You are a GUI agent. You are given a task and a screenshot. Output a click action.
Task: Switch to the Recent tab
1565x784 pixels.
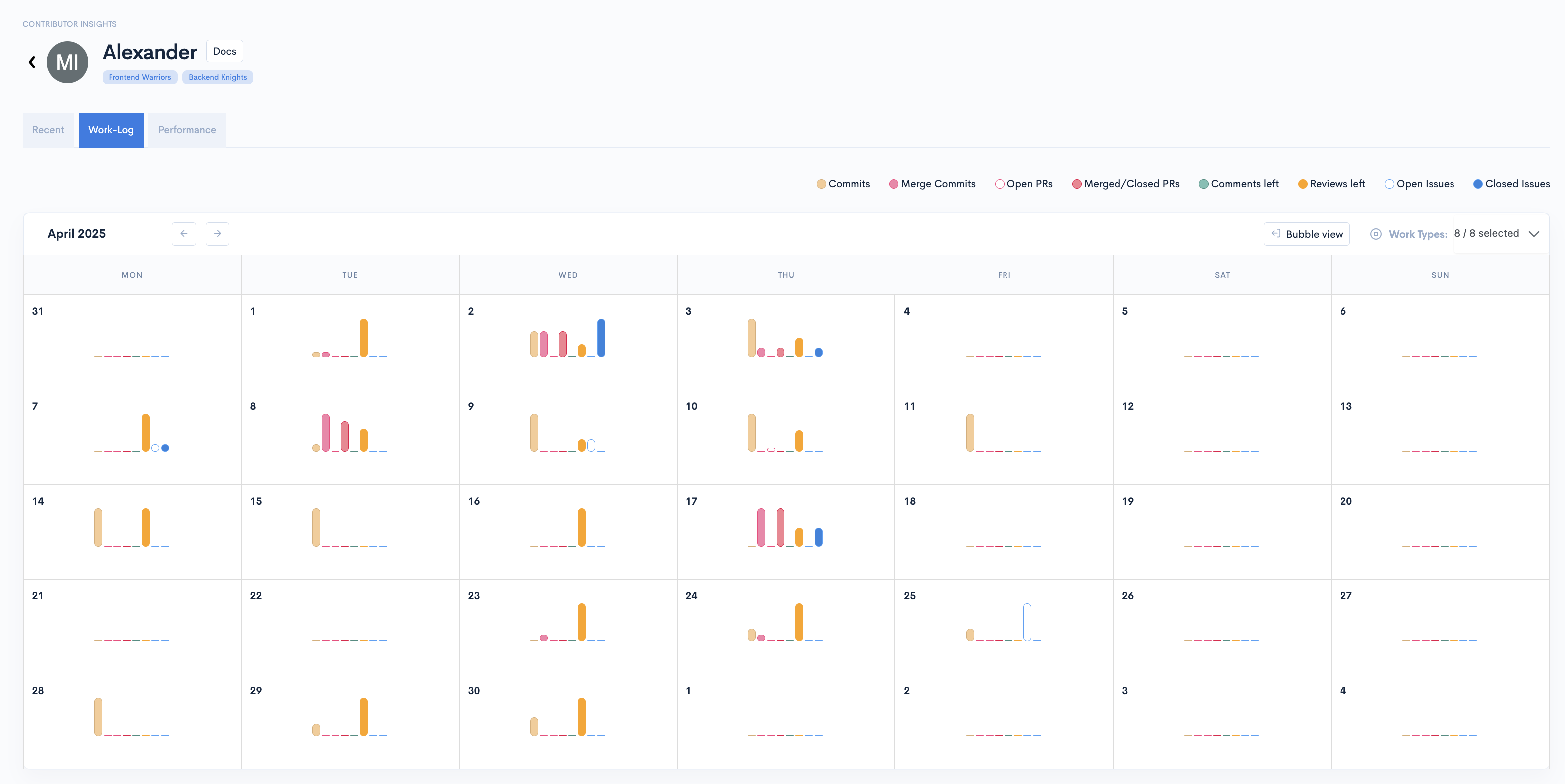[48, 130]
